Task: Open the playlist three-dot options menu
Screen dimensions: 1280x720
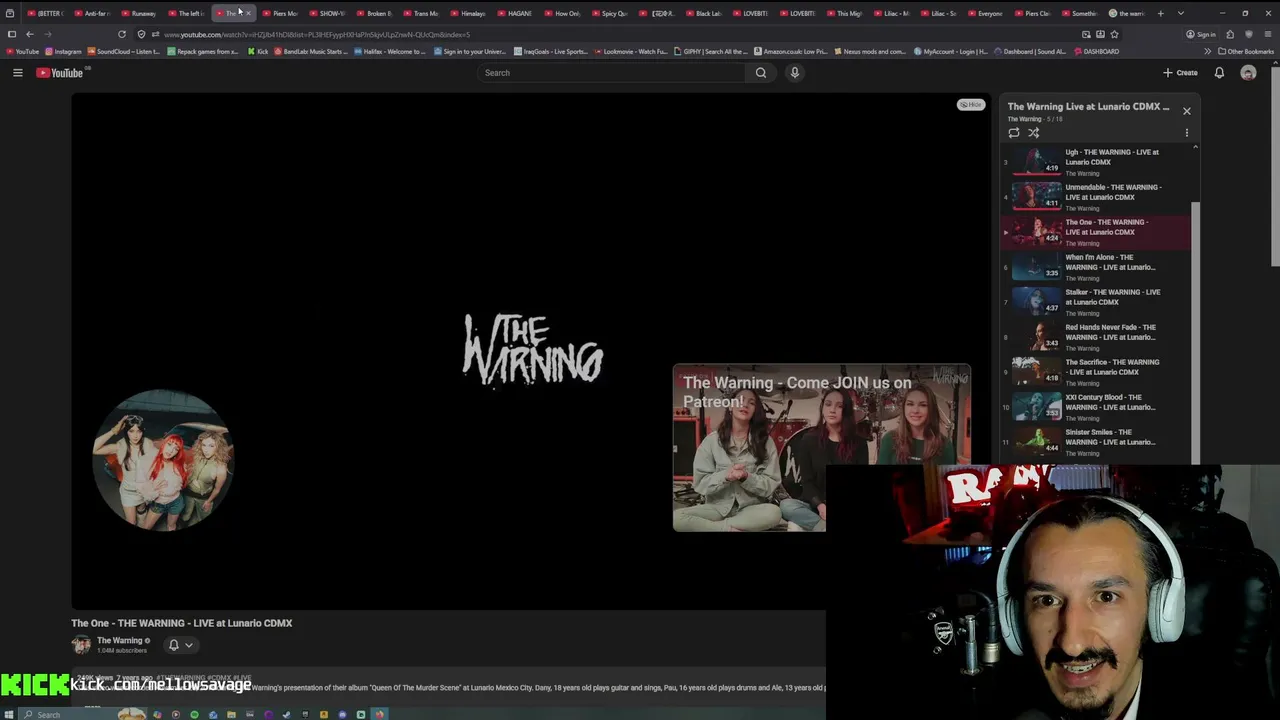Action: tap(1187, 133)
